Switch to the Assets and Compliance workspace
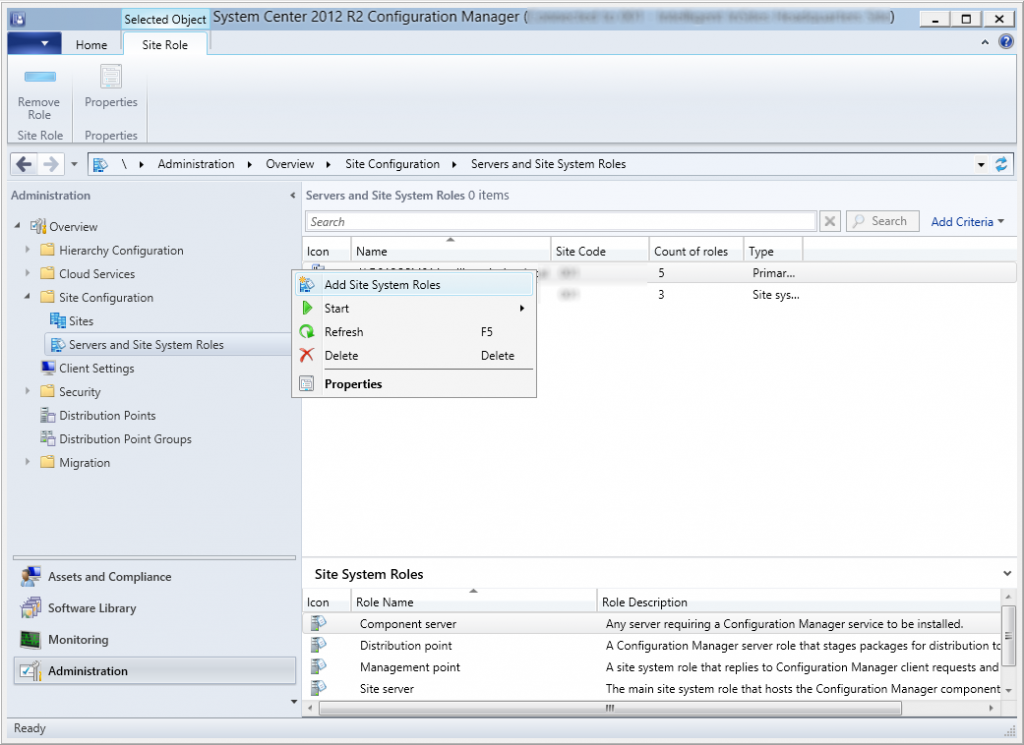The width and height of the screenshot is (1024, 745). [110, 576]
